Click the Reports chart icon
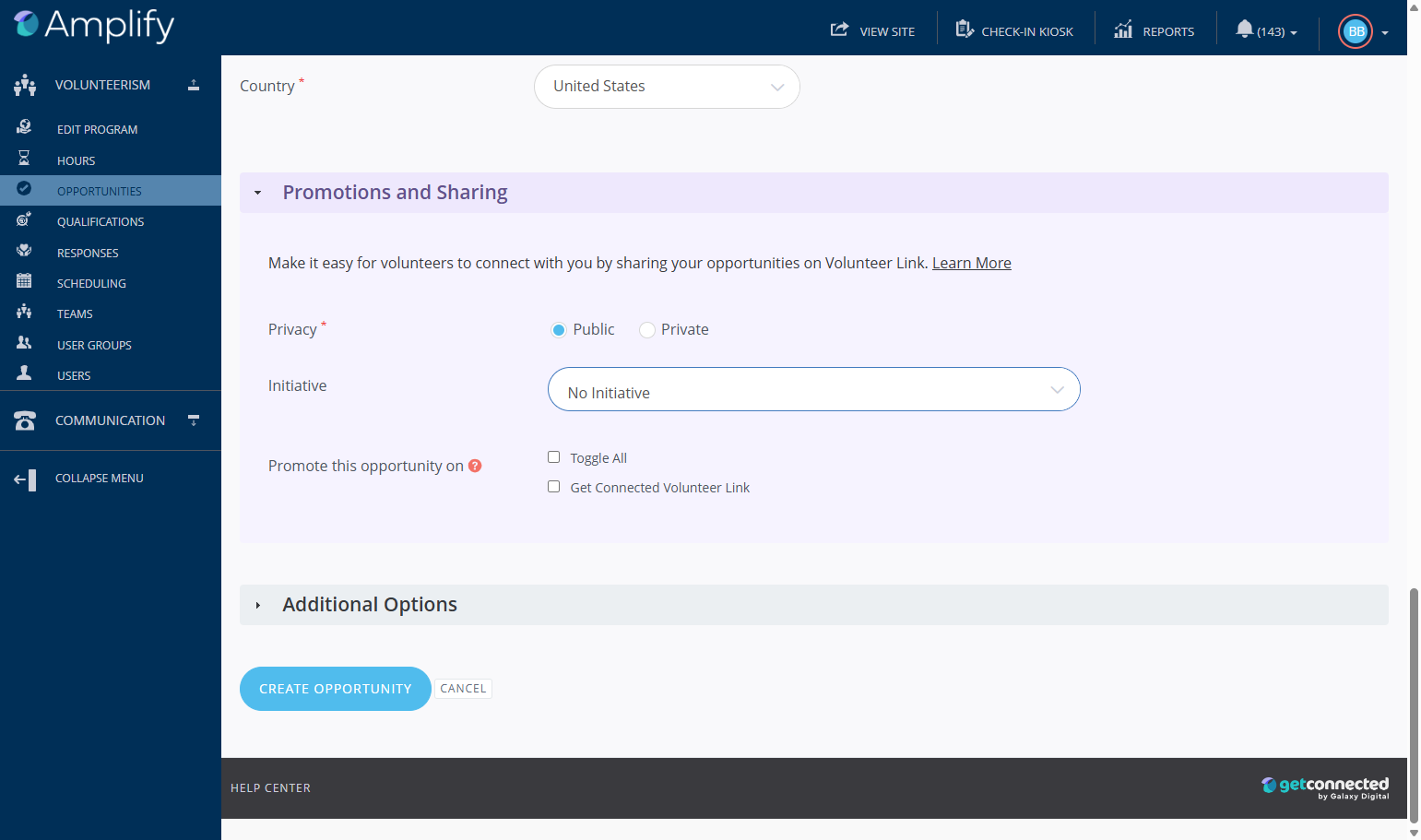This screenshot has height=840, width=1421. click(1123, 30)
